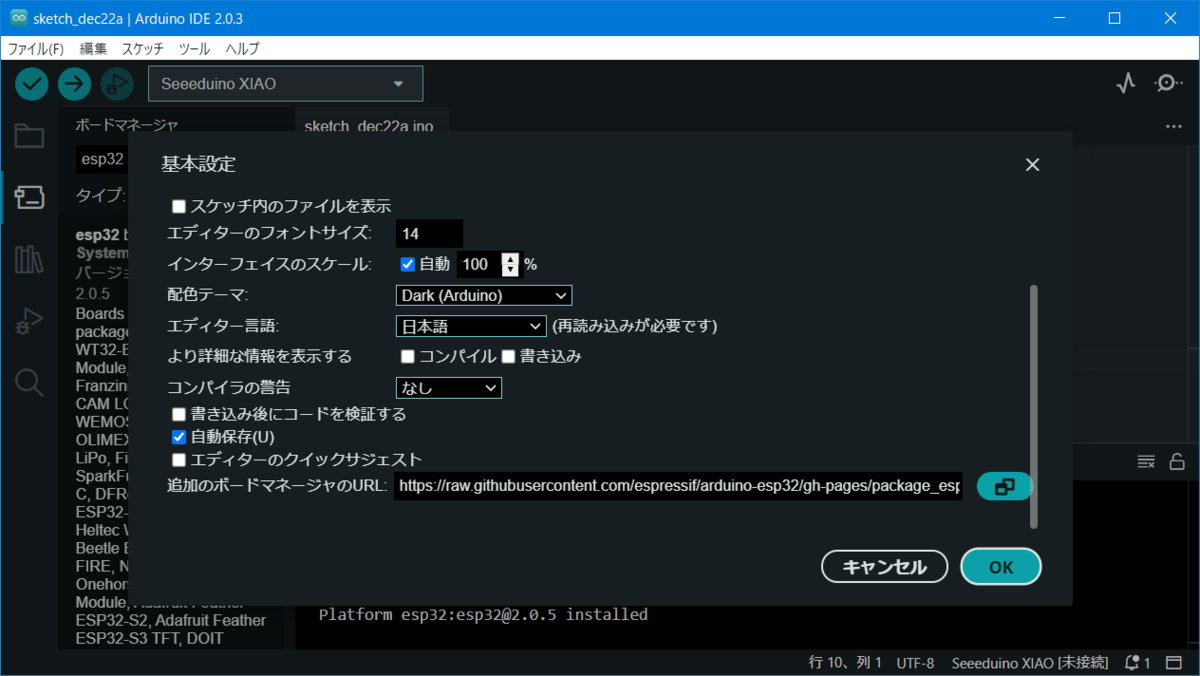
Task: Toggle the output lock icon
Action: pyautogui.click(x=1177, y=461)
